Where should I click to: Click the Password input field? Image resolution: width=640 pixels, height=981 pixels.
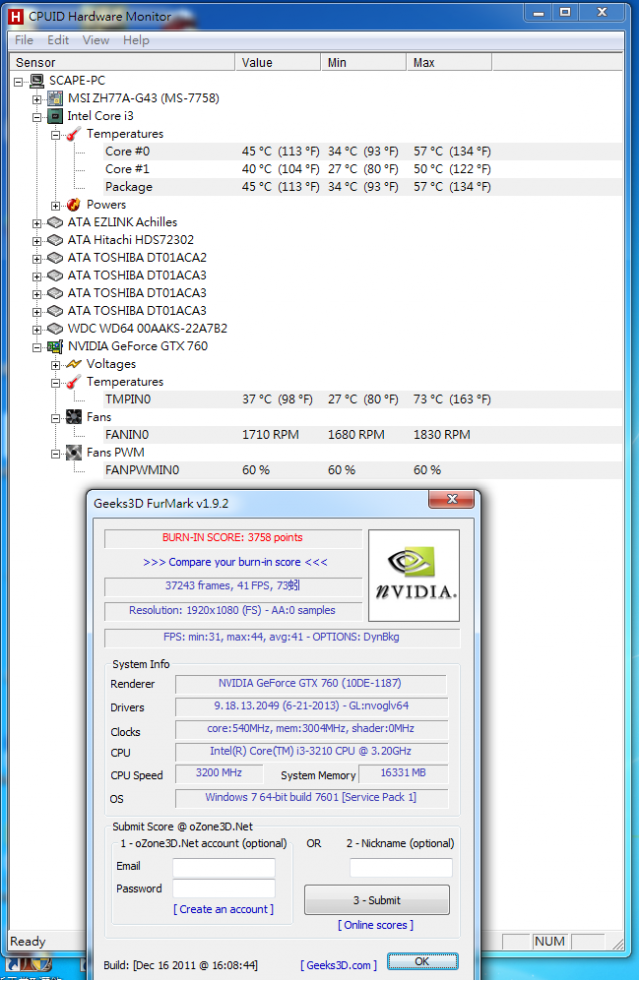[224, 888]
